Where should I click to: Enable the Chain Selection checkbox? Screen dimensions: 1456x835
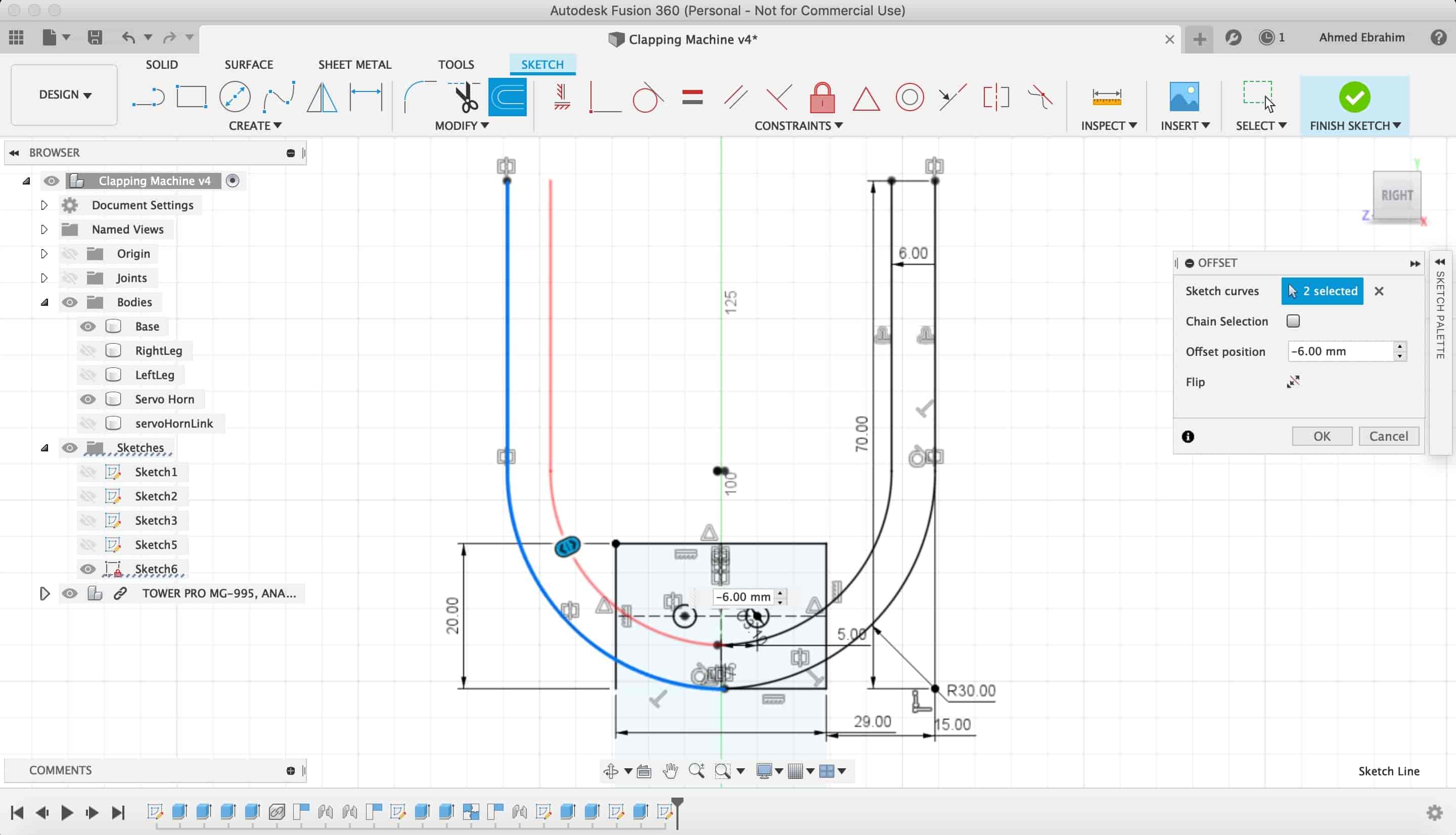click(x=1293, y=320)
